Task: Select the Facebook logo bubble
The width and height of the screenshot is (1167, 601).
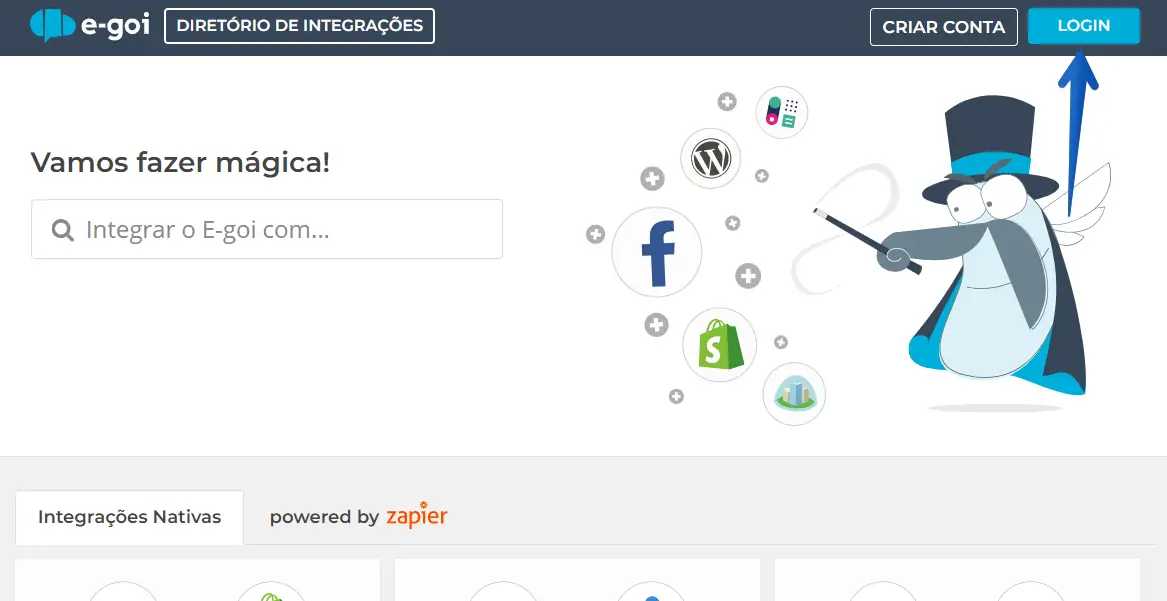Action: tap(656, 252)
